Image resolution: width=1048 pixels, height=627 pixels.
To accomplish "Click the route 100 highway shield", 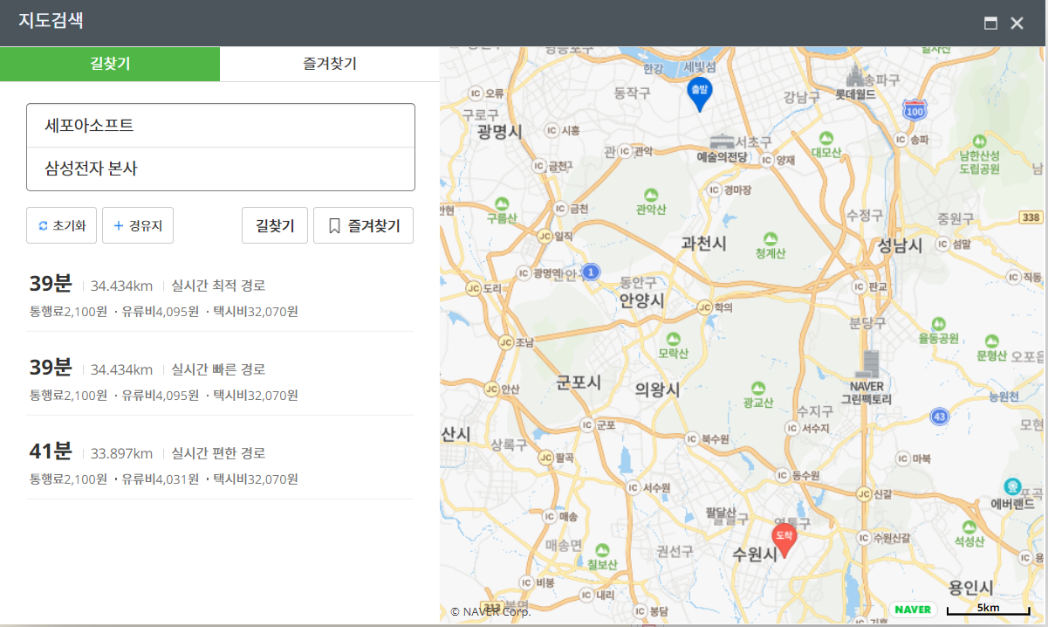I will point(915,110).
